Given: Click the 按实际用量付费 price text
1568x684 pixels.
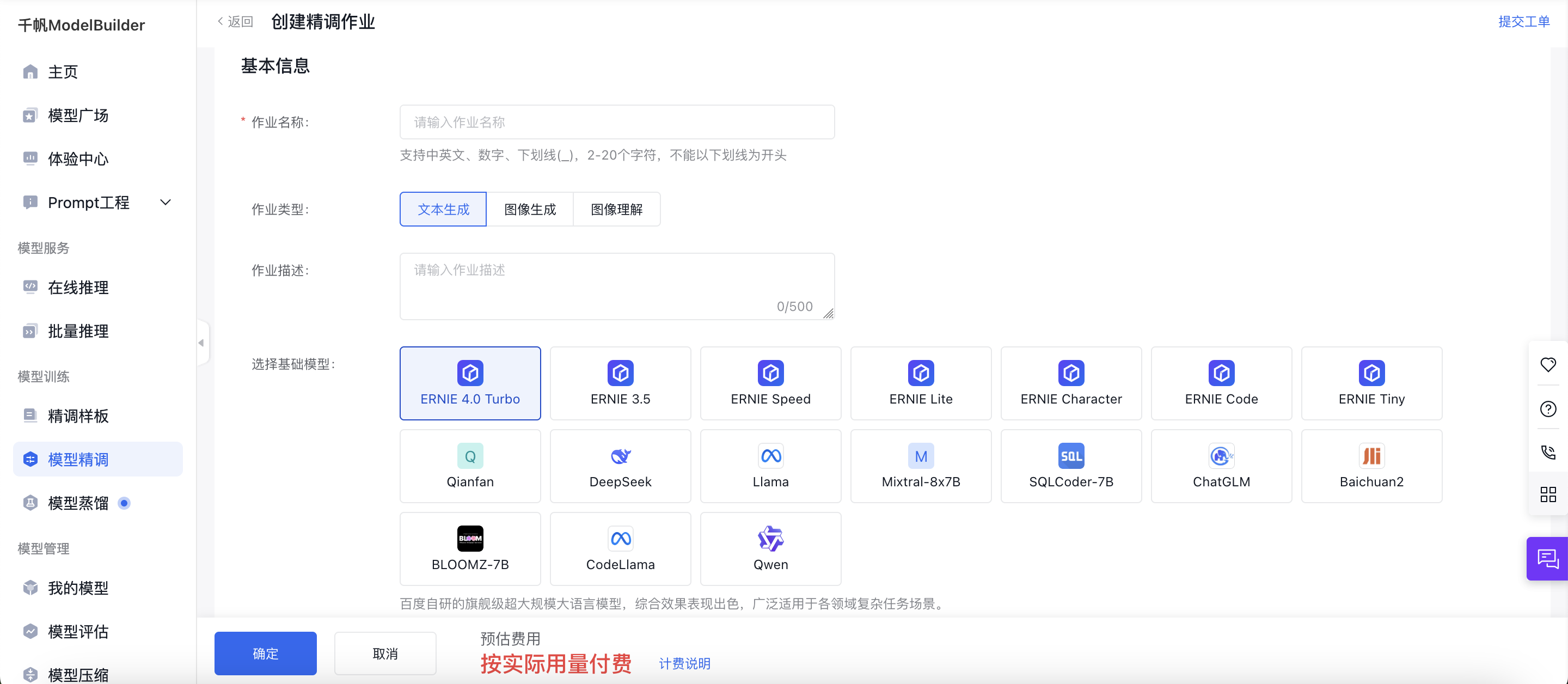Looking at the screenshot, I should coord(556,663).
